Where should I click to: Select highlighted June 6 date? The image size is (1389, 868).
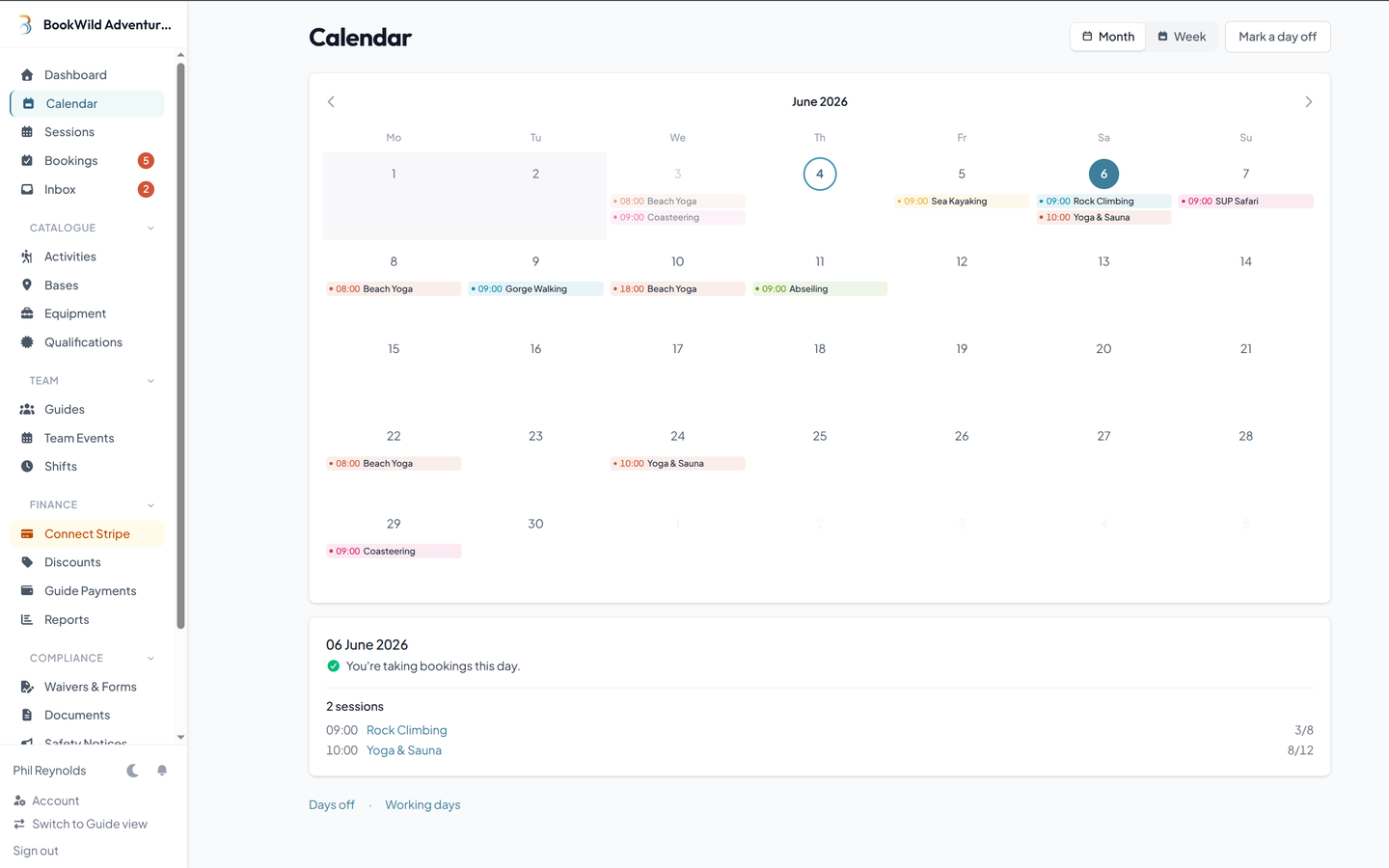1103,174
